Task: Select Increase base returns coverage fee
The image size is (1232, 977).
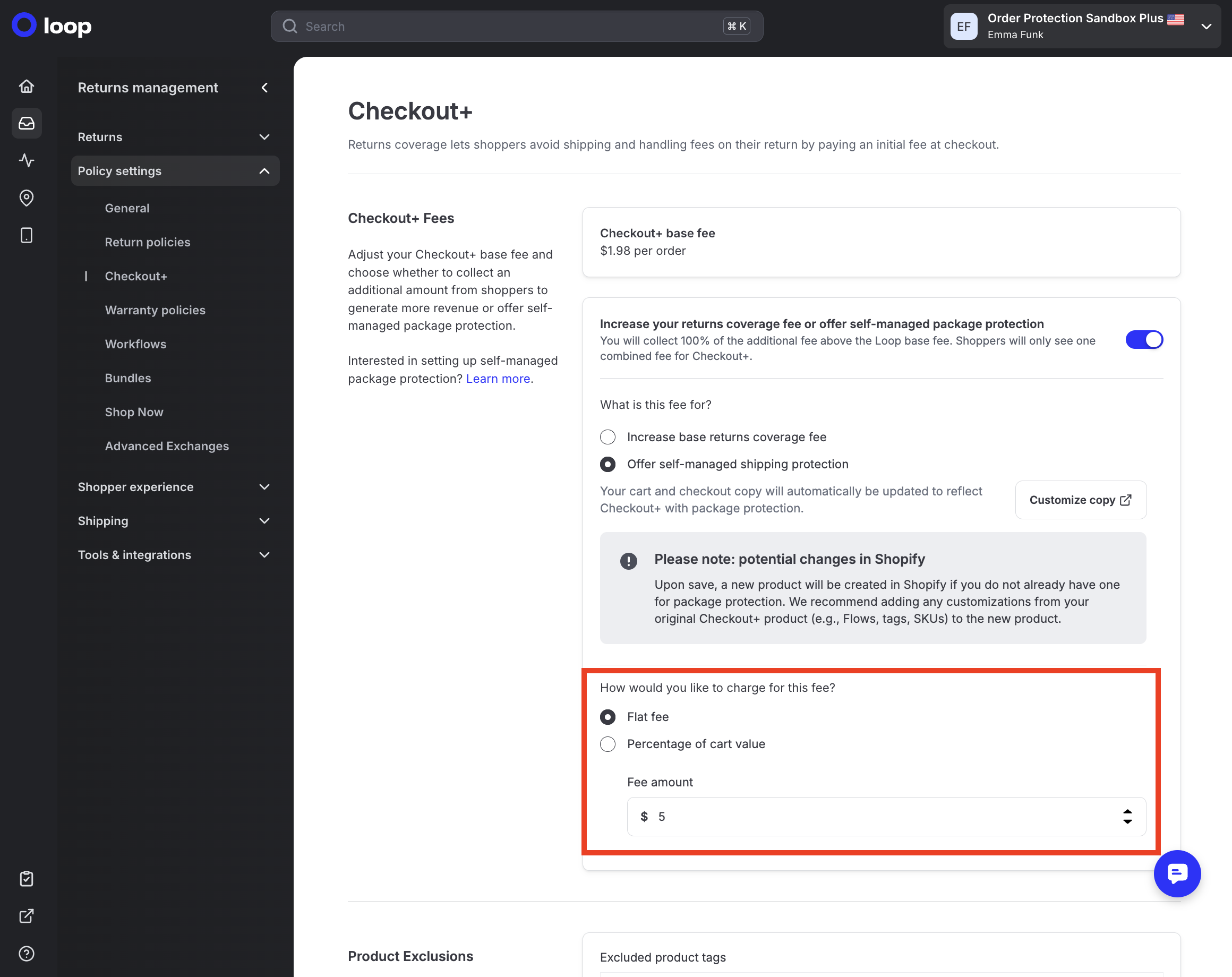Action: (608, 437)
